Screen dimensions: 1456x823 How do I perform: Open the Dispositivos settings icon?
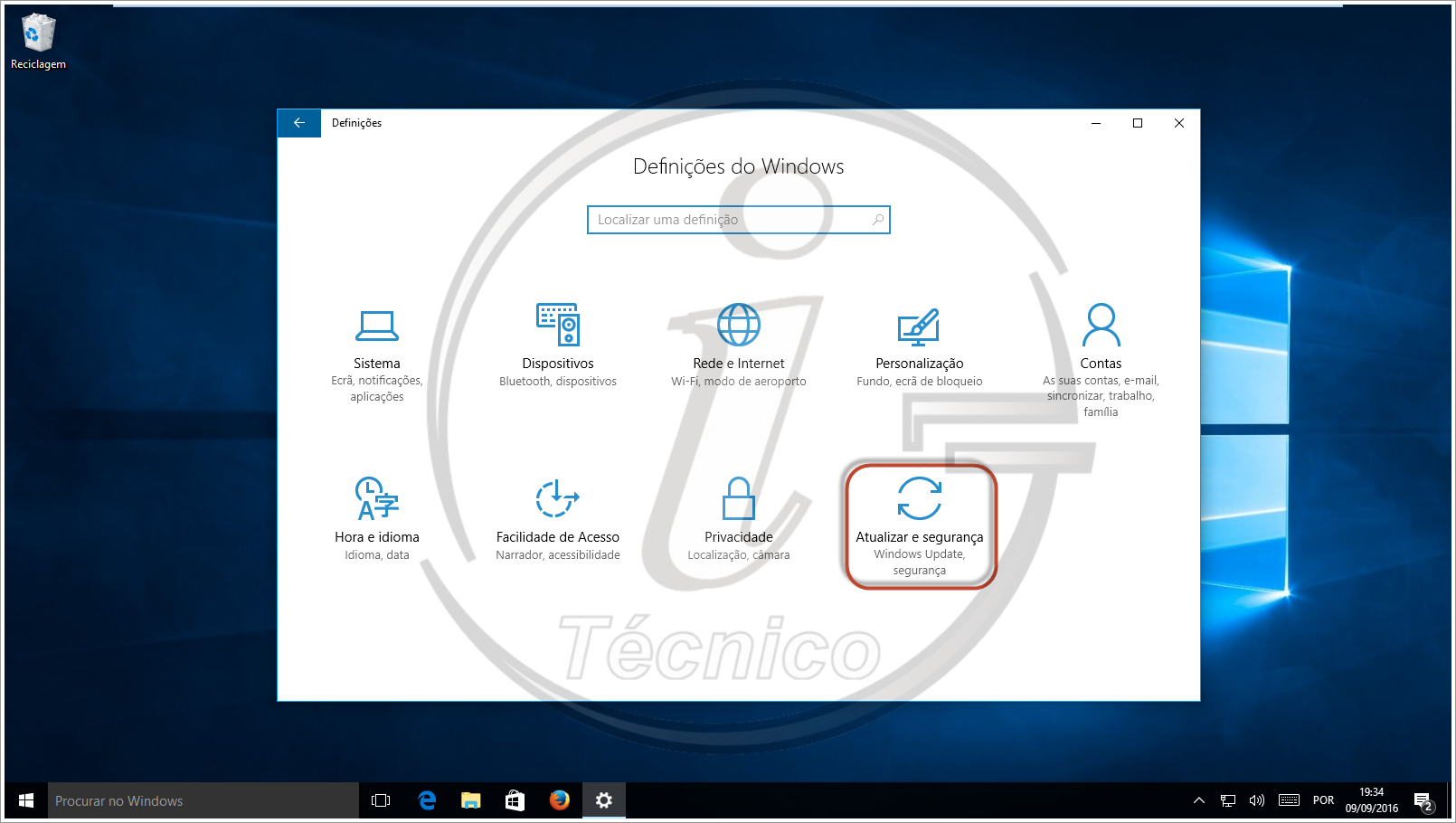point(558,325)
